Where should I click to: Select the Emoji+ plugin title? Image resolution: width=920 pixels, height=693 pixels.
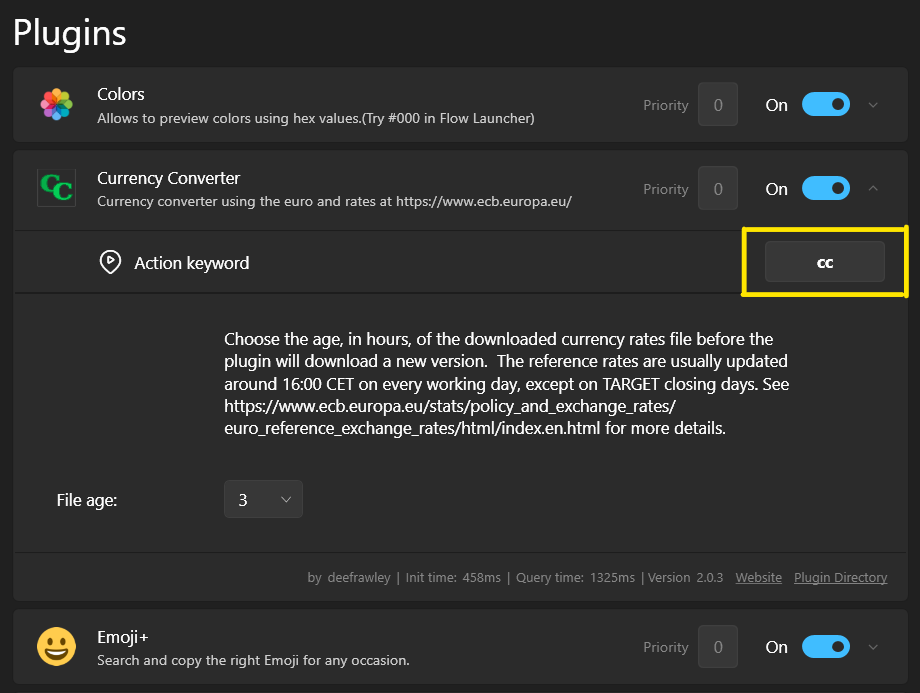coord(123,637)
